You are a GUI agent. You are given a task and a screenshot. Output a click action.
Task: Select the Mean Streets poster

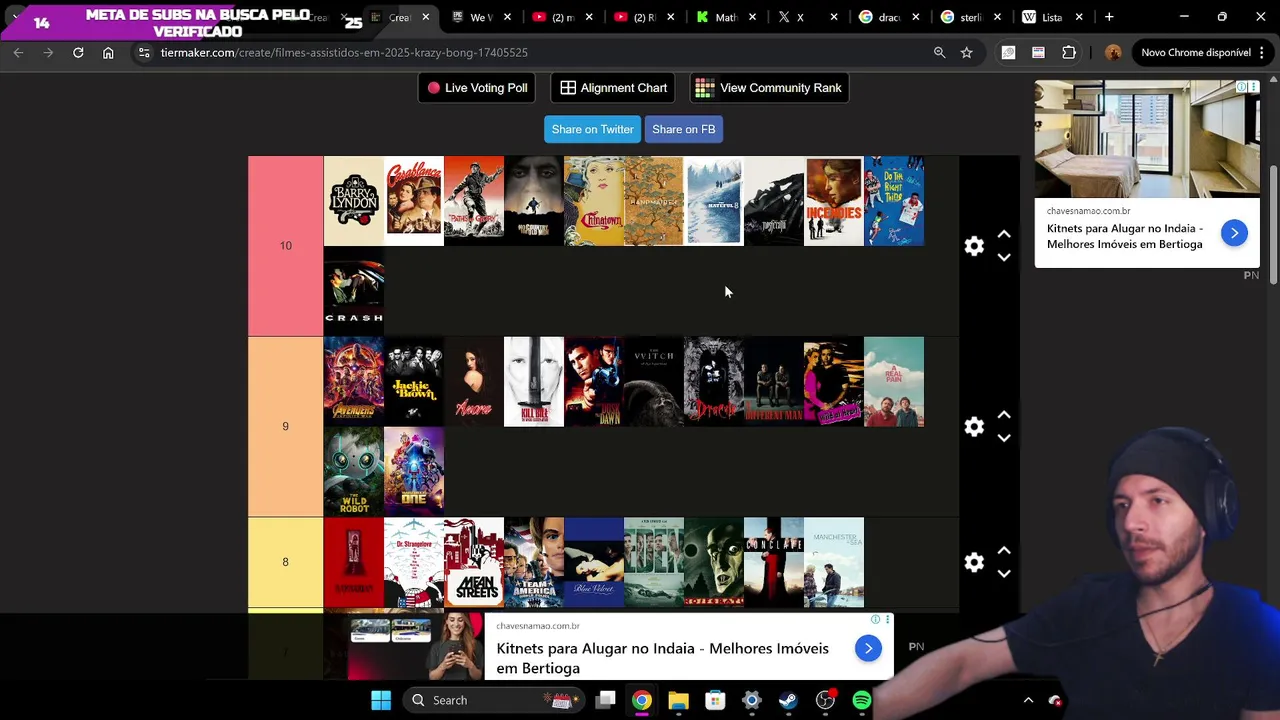click(x=474, y=562)
